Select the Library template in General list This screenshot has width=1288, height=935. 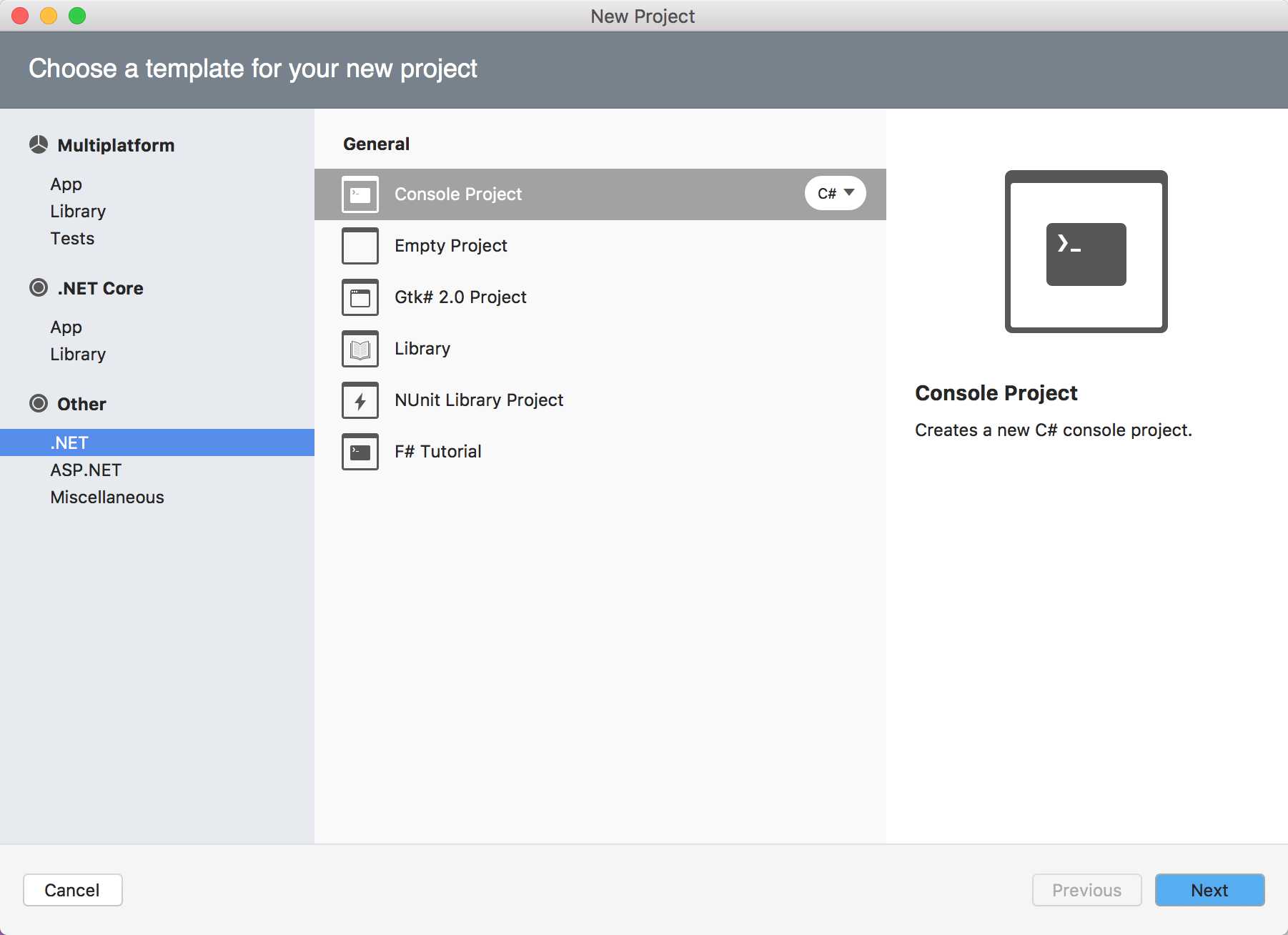tap(600, 349)
